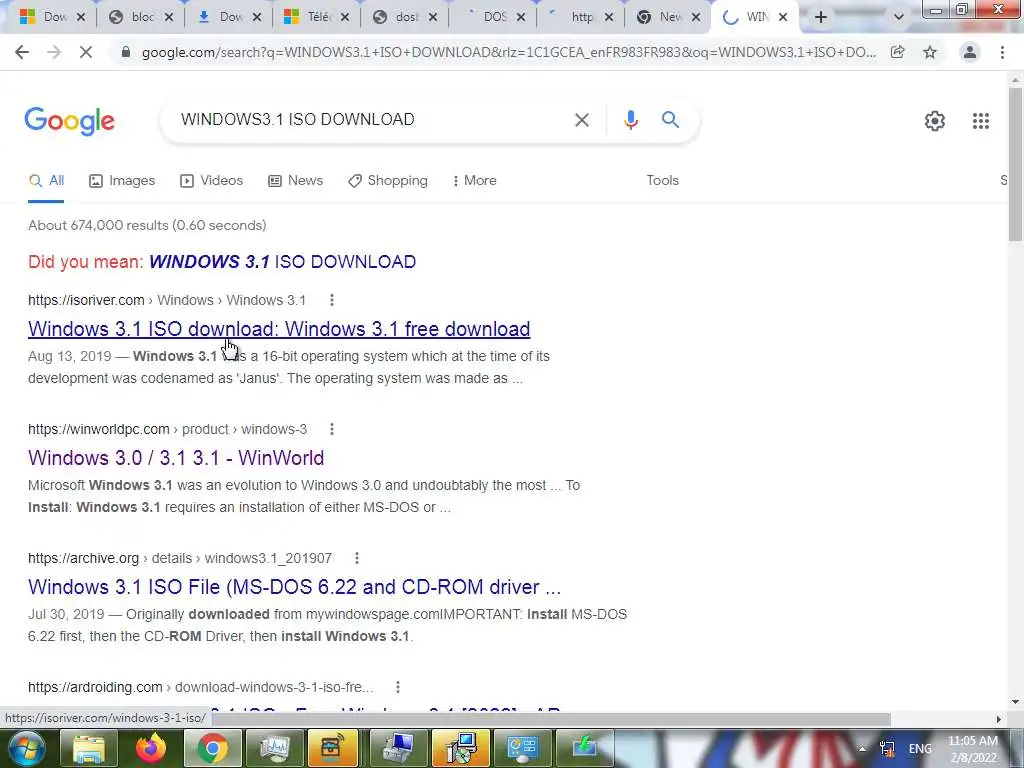Click the vertical page scrollbar thumb

point(1016,163)
